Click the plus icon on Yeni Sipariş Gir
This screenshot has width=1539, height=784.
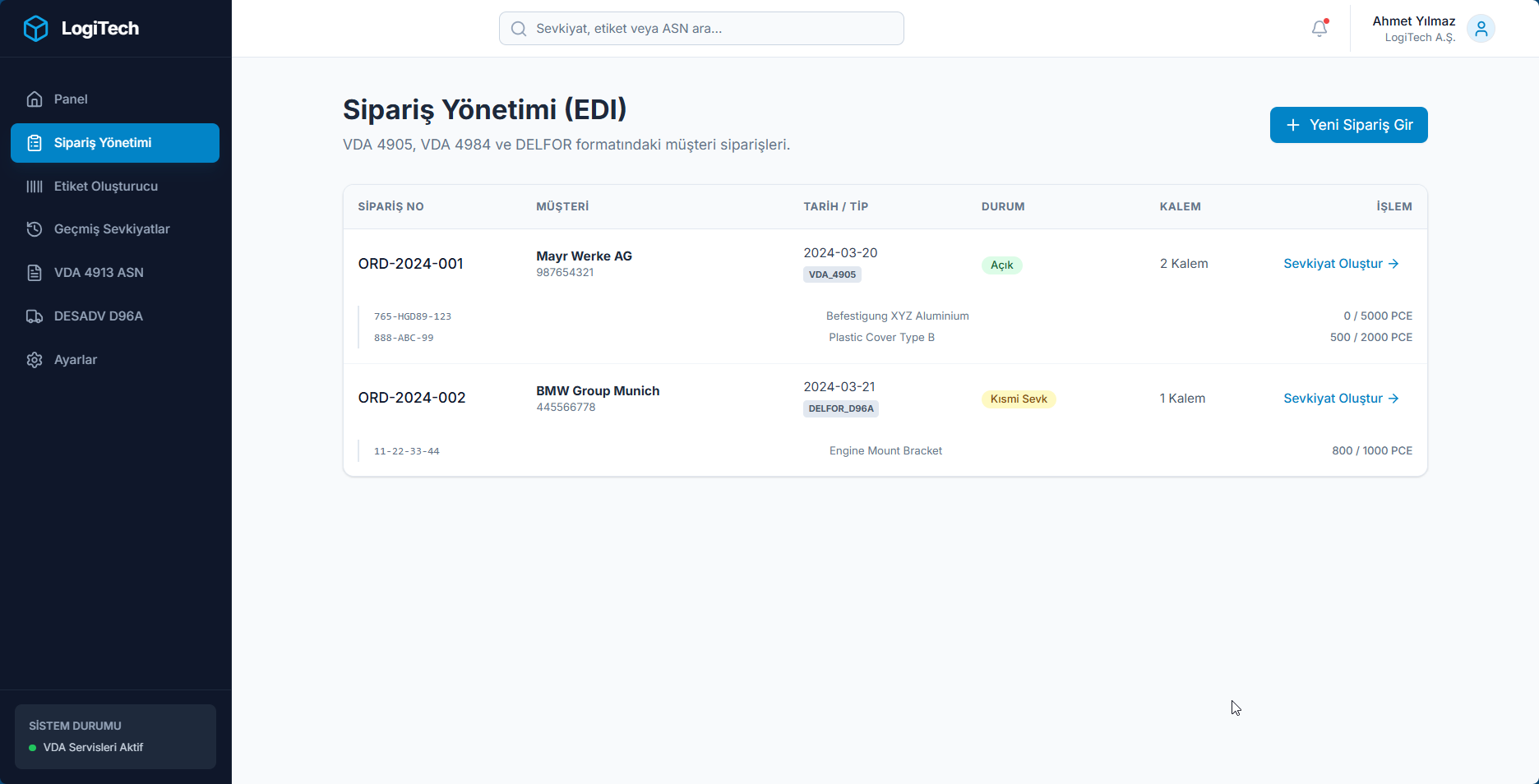pyautogui.click(x=1293, y=125)
